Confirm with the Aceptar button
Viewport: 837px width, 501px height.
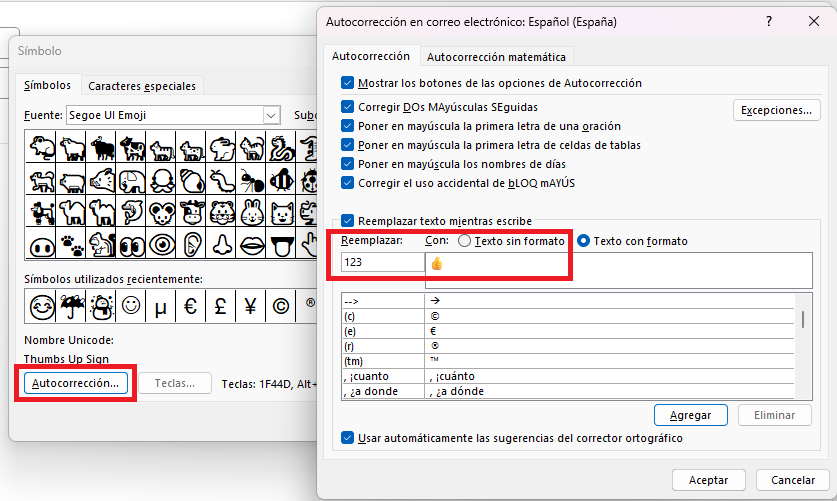pos(708,480)
